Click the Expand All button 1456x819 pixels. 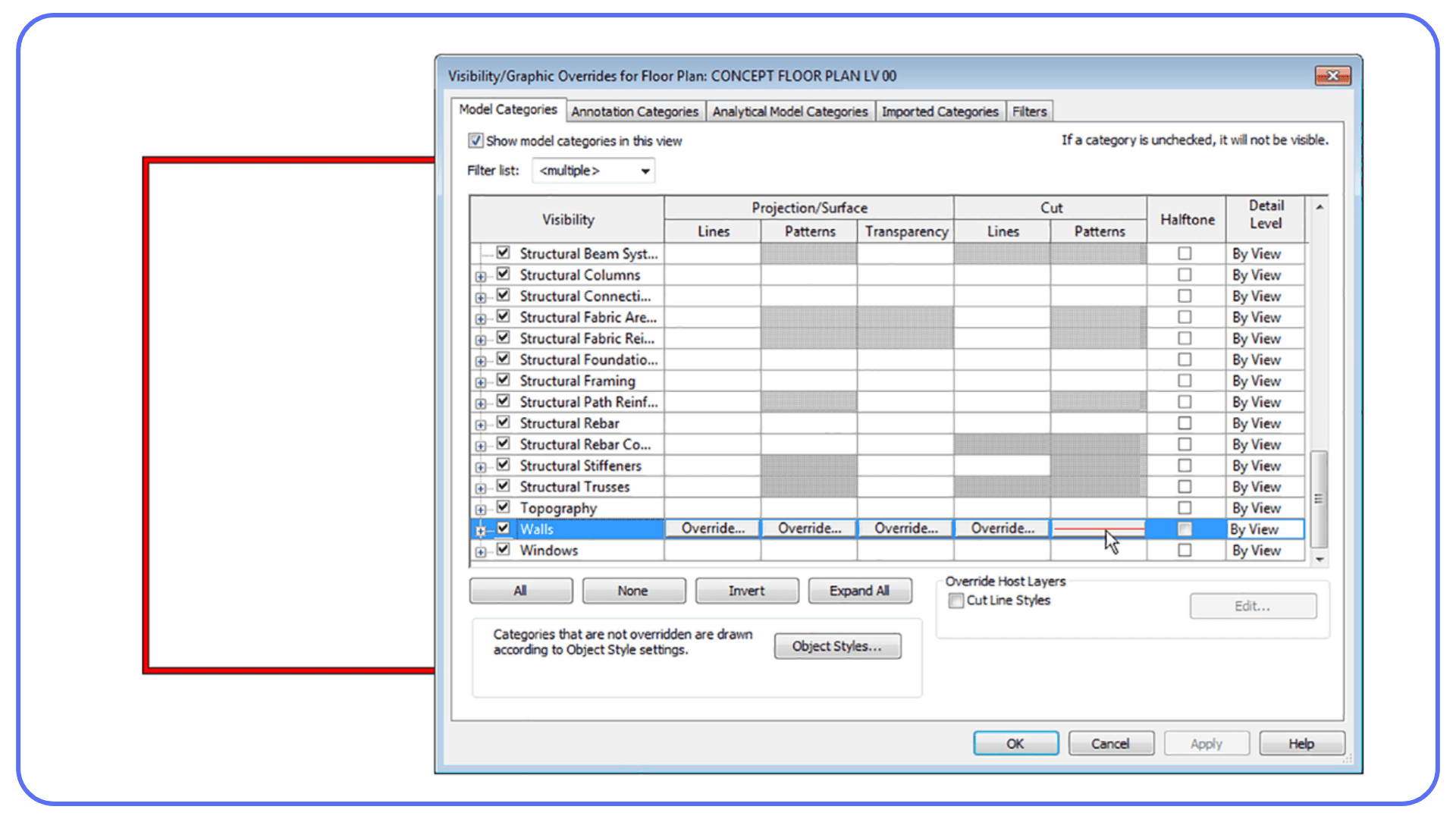click(859, 590)
